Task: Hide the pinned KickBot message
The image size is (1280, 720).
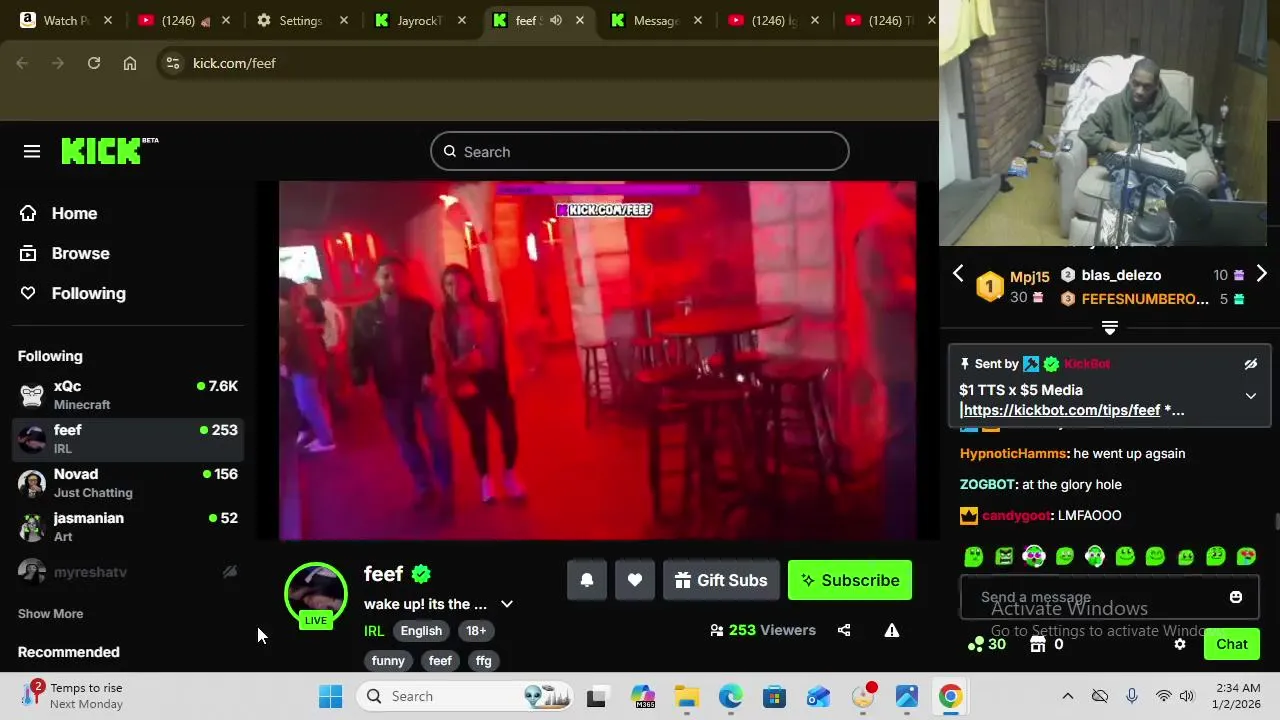Action: [1250, 364]
